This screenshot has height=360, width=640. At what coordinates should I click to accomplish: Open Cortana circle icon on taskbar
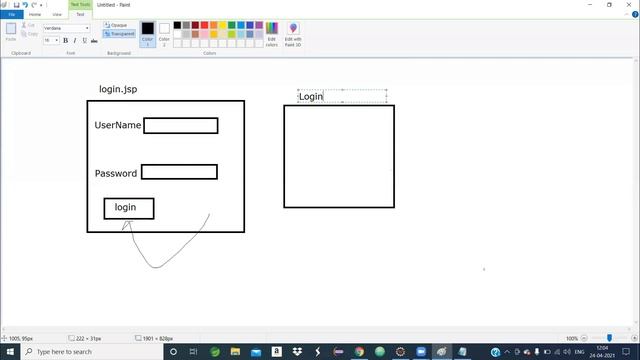[x=173, y=351]
